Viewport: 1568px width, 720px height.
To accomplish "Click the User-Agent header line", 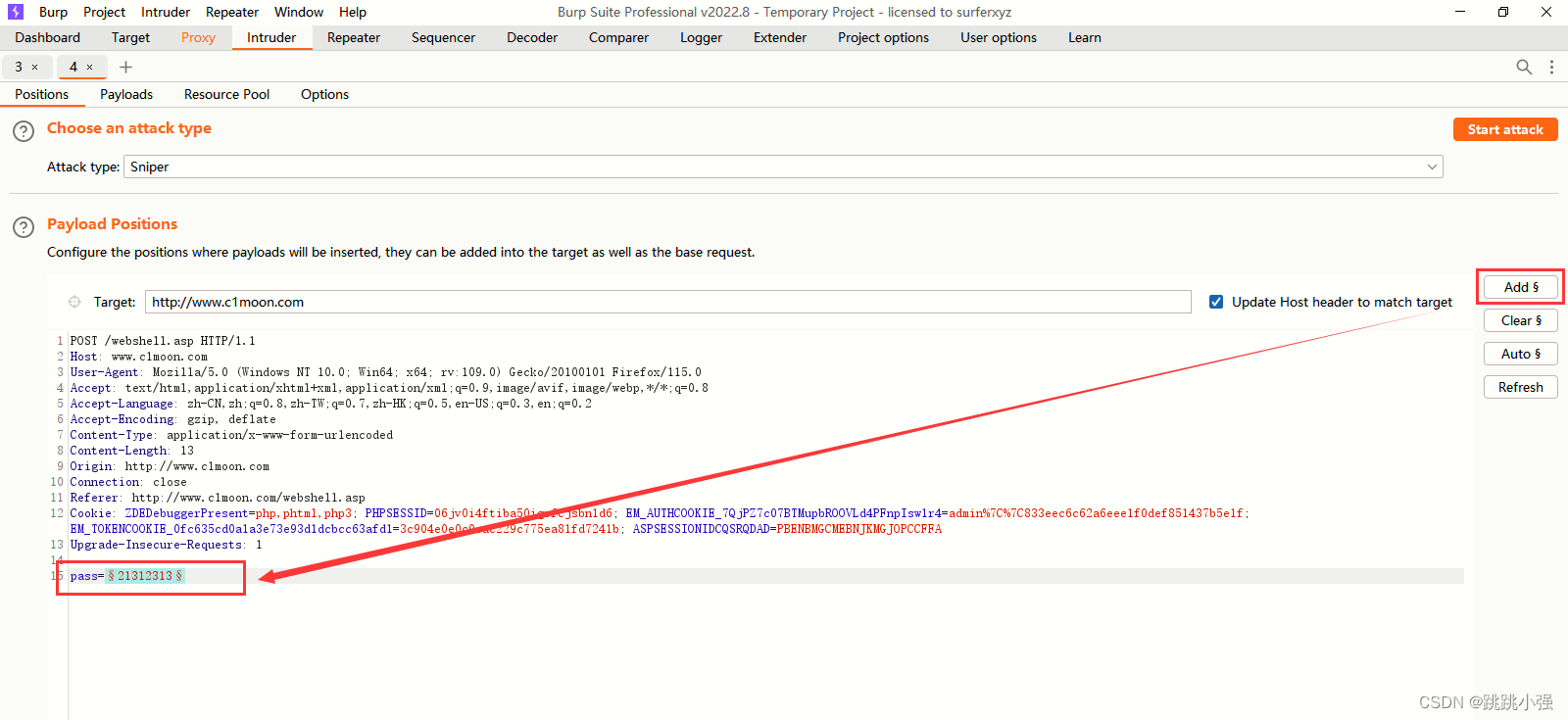I will point(386,372).
